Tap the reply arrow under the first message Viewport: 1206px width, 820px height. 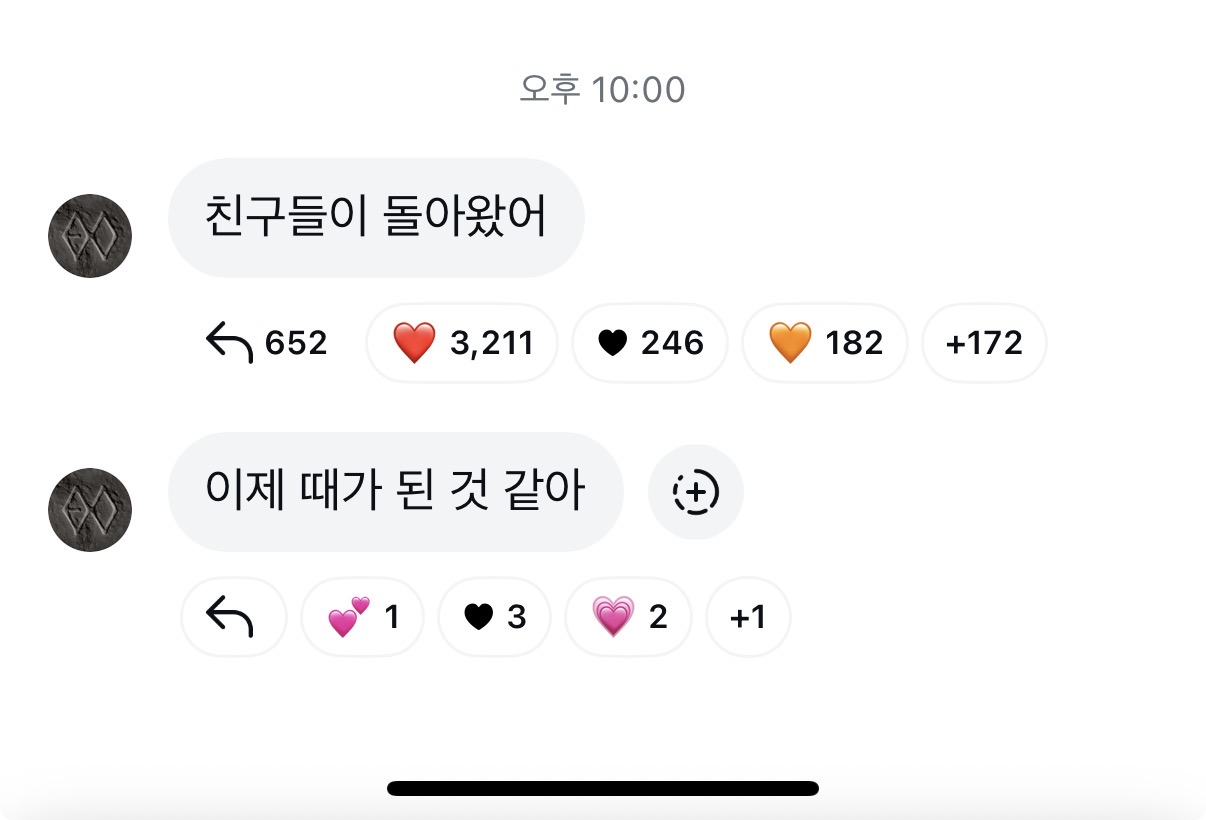click(229, 344)
